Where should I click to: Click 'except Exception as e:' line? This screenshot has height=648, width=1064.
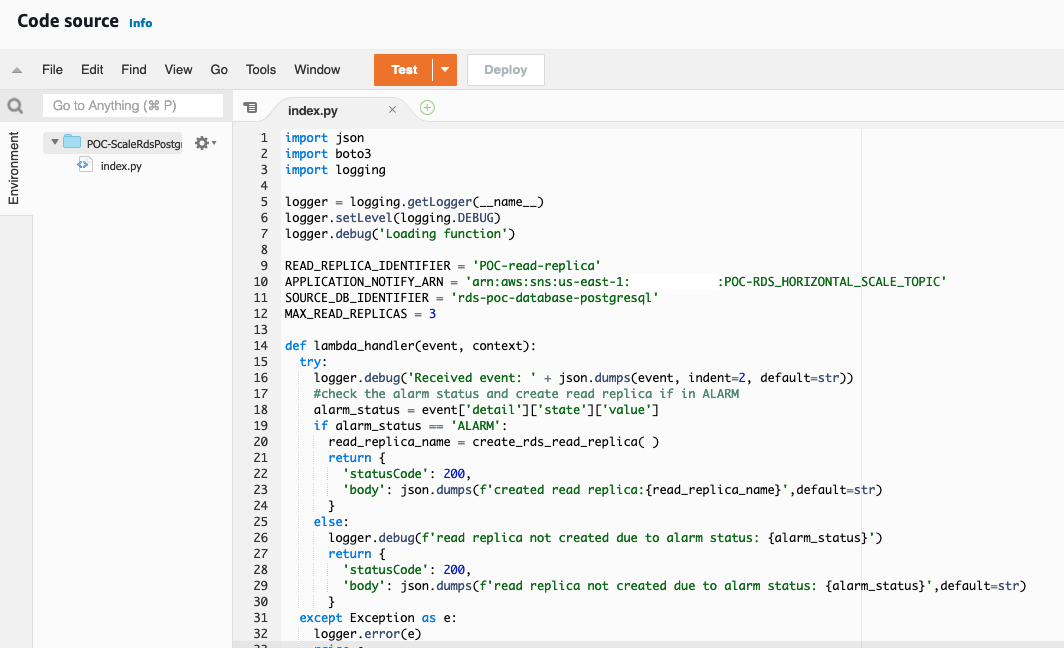coord(378,618)
